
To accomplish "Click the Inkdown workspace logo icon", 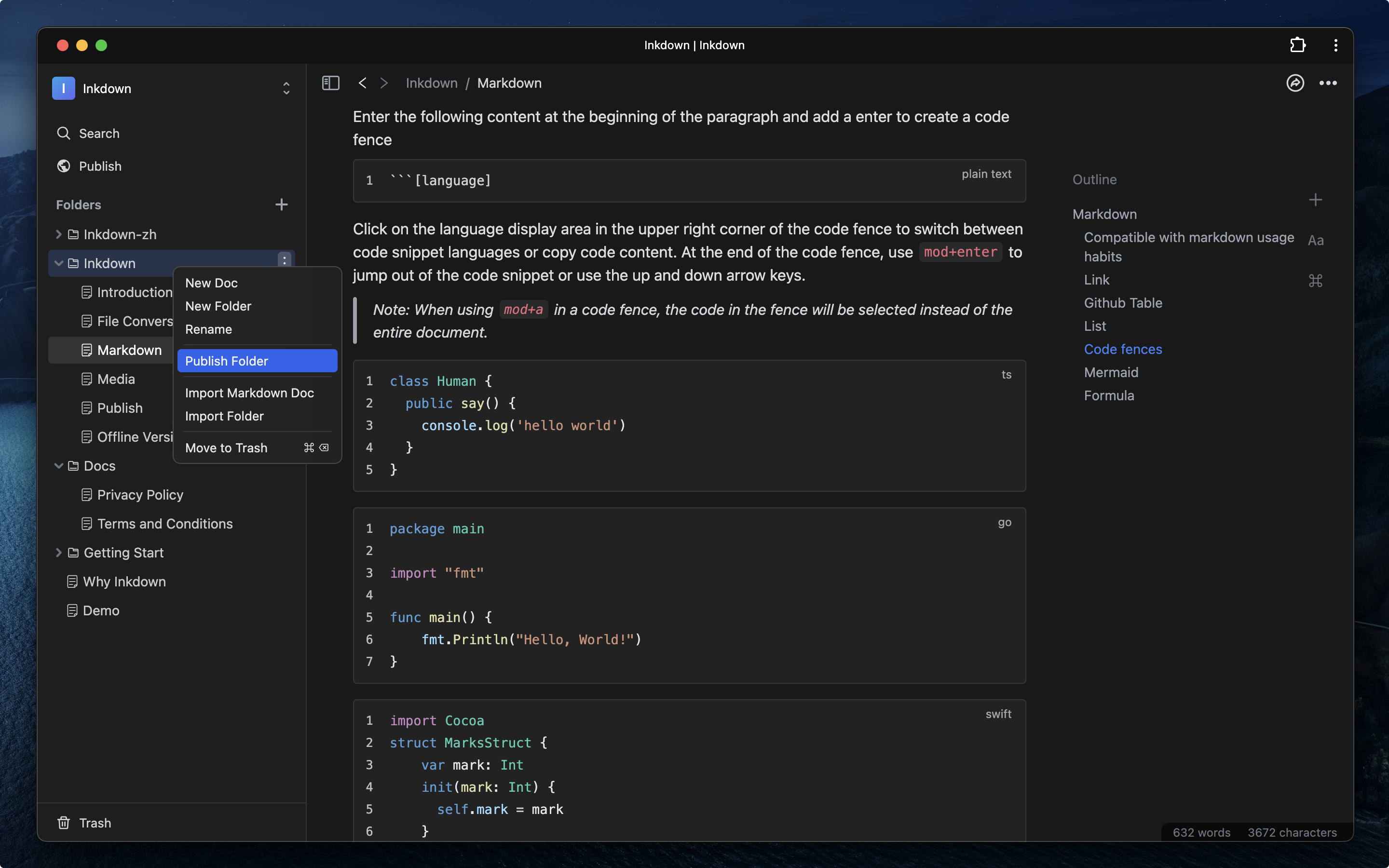I will pos(64,88).
